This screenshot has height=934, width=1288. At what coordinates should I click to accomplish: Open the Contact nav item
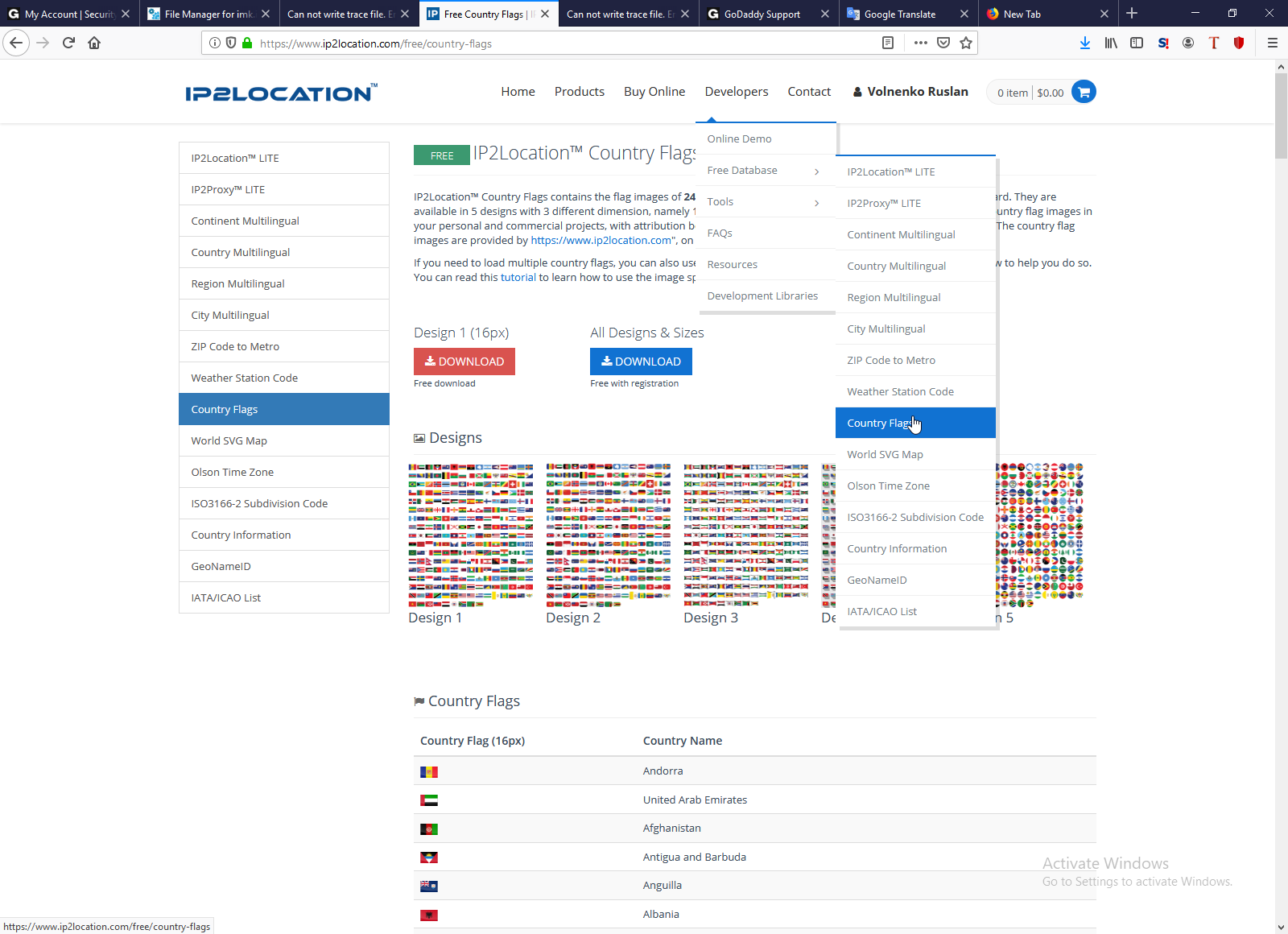(809, 92)
